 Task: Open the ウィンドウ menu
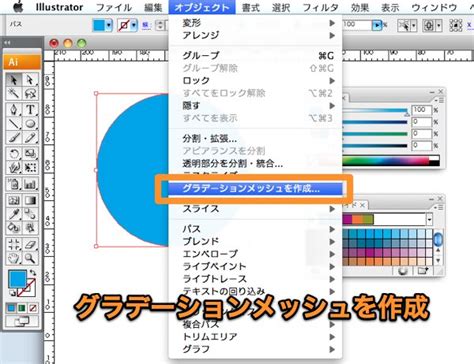coord(434,7)
